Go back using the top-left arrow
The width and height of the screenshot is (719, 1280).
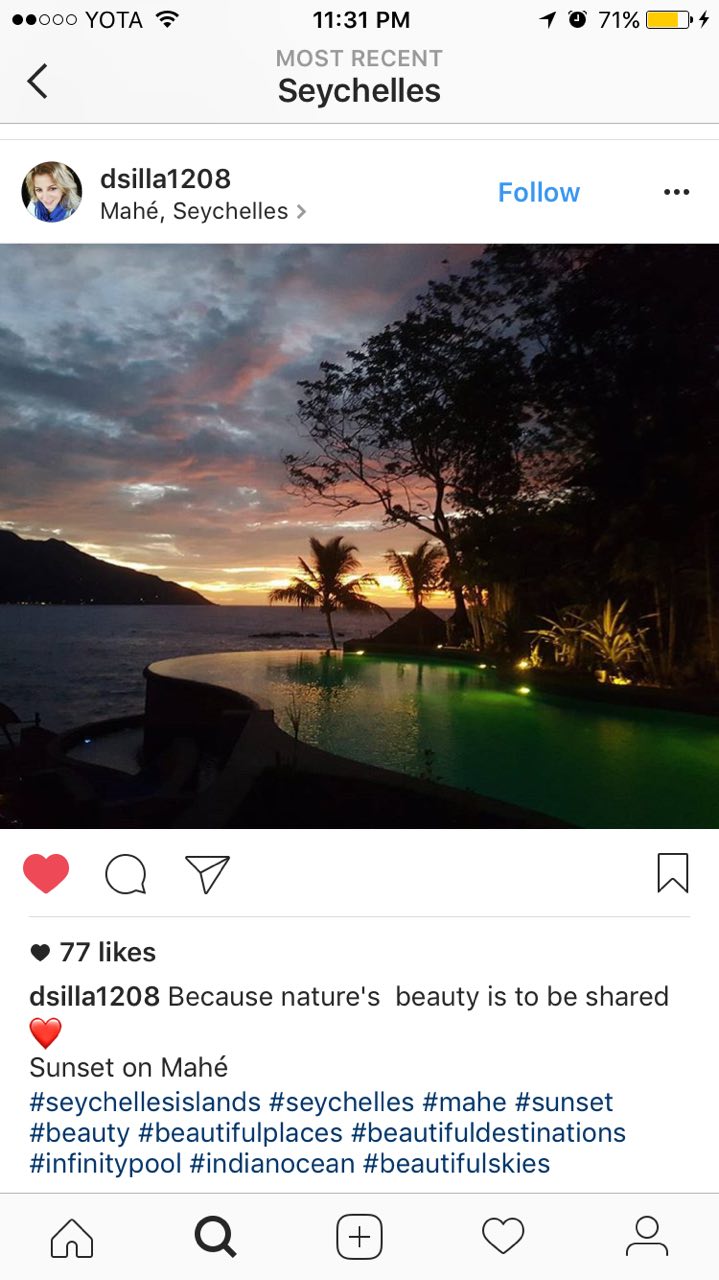[37, 81]
